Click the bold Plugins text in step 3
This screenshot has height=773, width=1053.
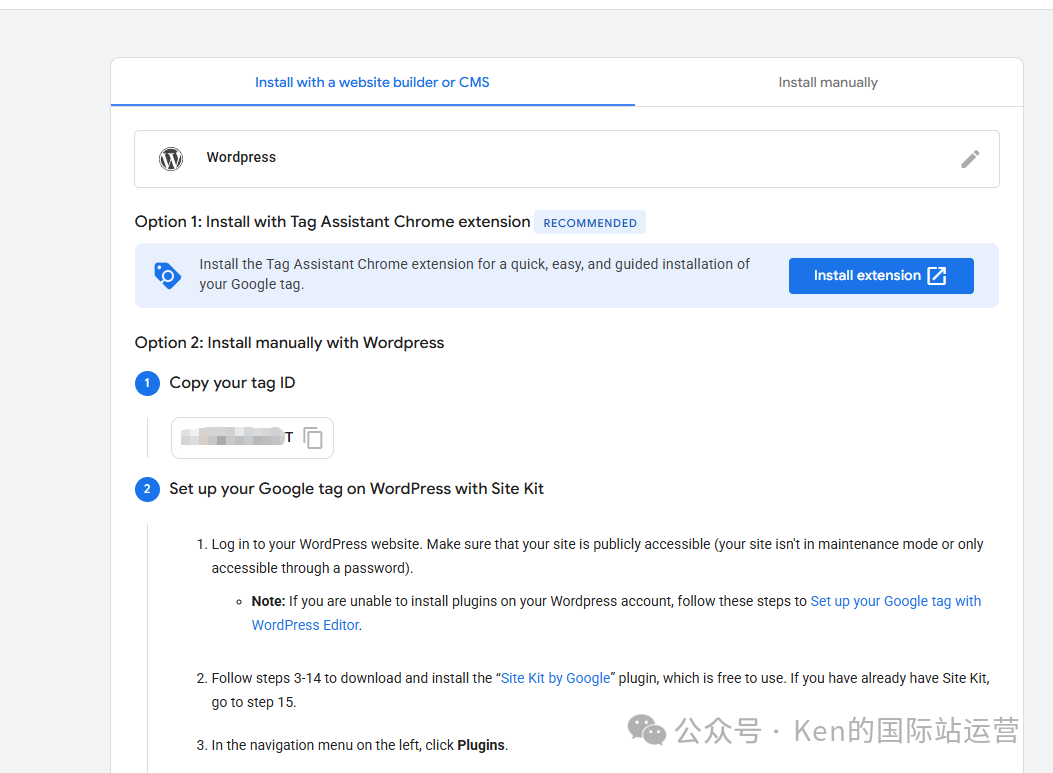click(481, 745)
